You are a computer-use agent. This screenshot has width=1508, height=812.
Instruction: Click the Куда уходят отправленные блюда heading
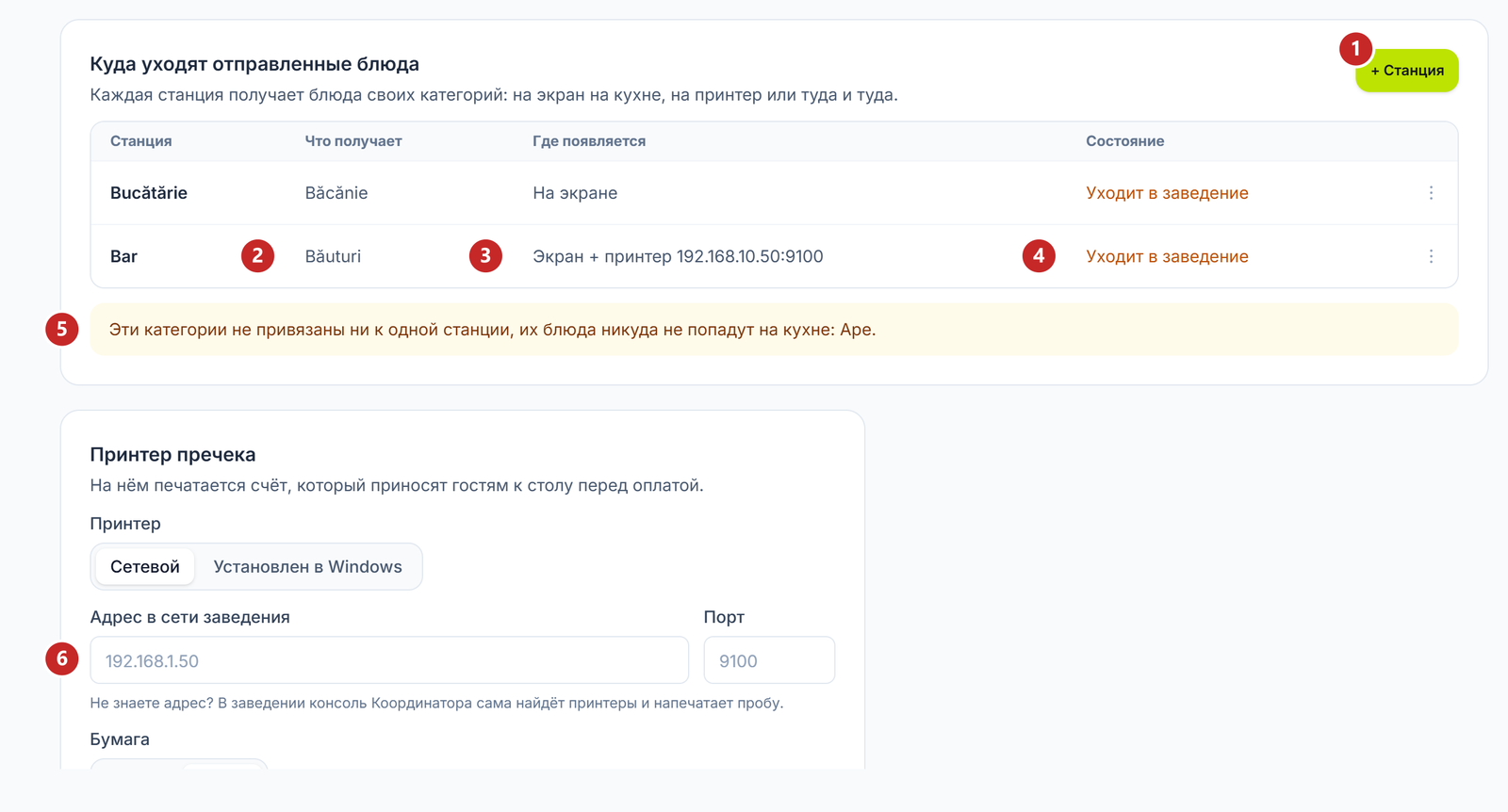[x=254, y=64]
